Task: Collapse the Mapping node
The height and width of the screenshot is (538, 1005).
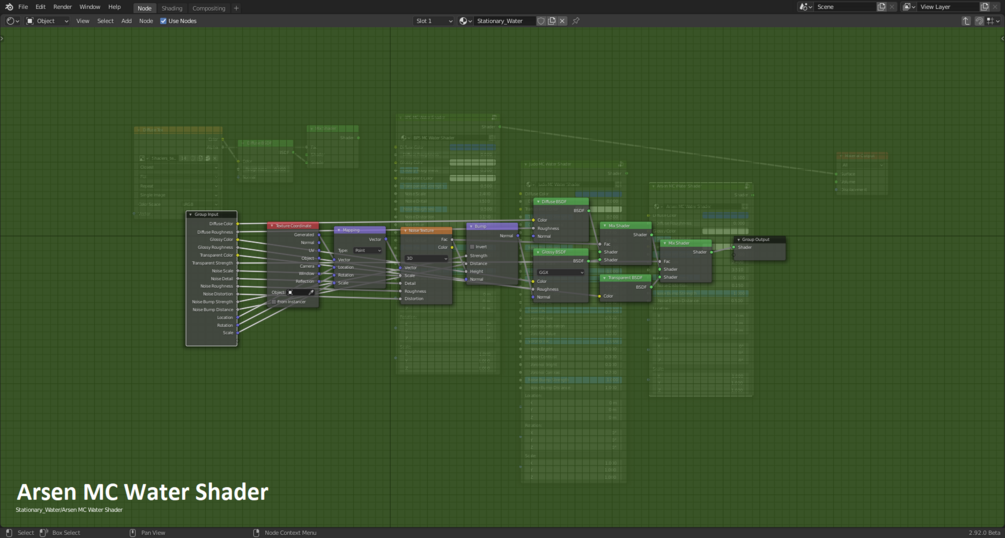Action: pos(338,230)
